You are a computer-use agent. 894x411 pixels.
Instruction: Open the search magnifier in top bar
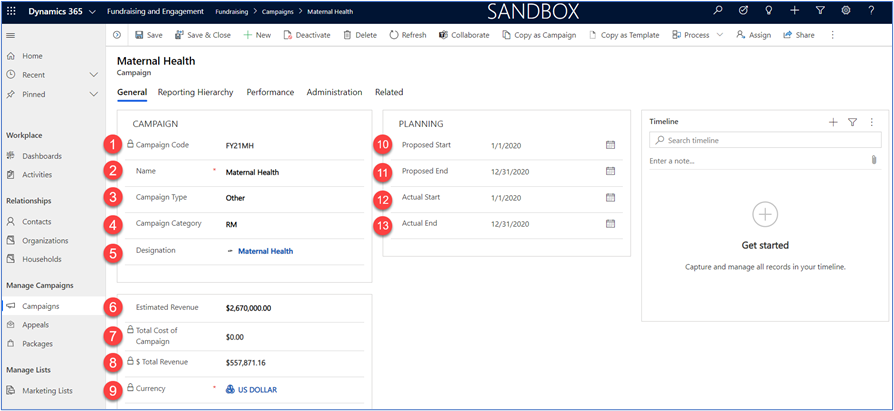click(x=718, y=10)
